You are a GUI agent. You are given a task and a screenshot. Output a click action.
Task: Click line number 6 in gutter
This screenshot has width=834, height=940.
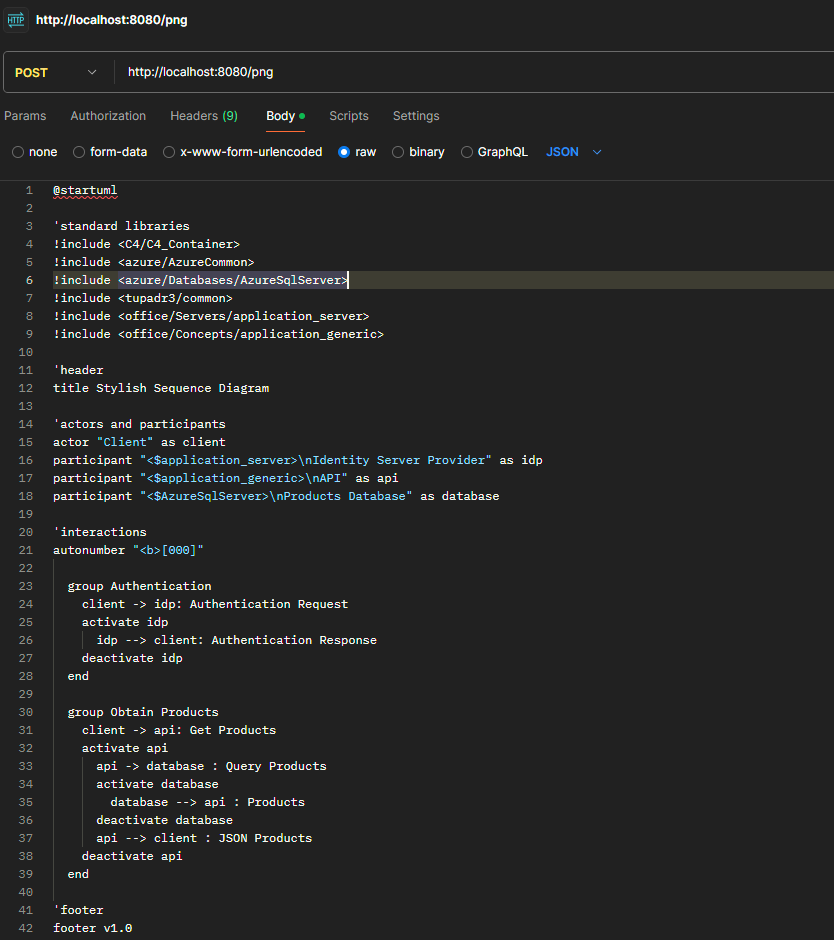coord(29,280)
